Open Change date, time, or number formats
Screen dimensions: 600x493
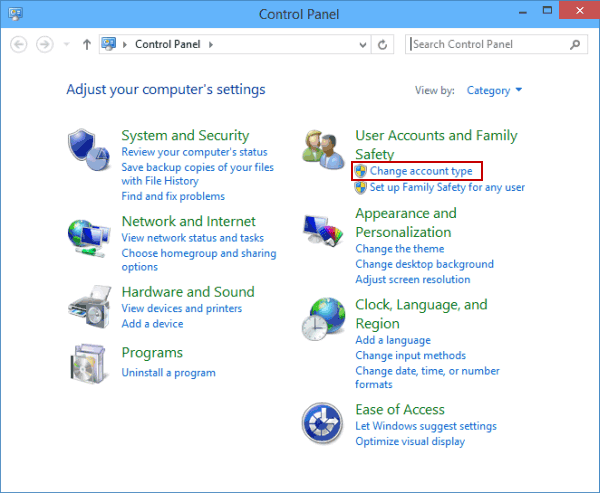(427, 377)
